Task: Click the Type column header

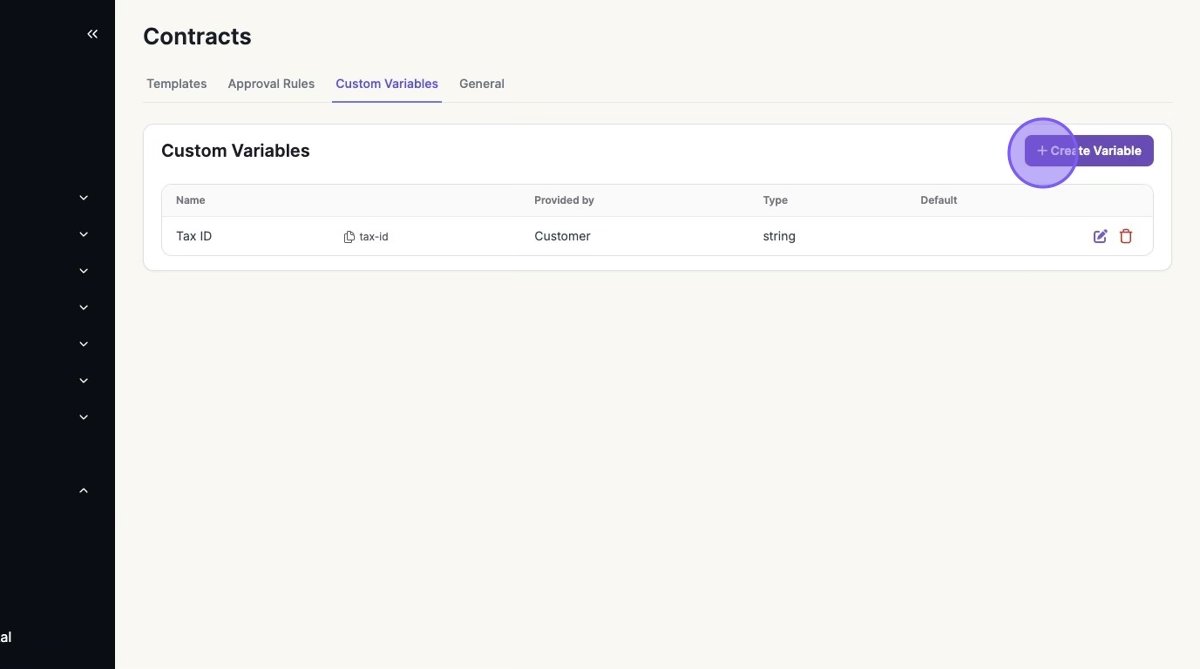Action: click(775, 200)
